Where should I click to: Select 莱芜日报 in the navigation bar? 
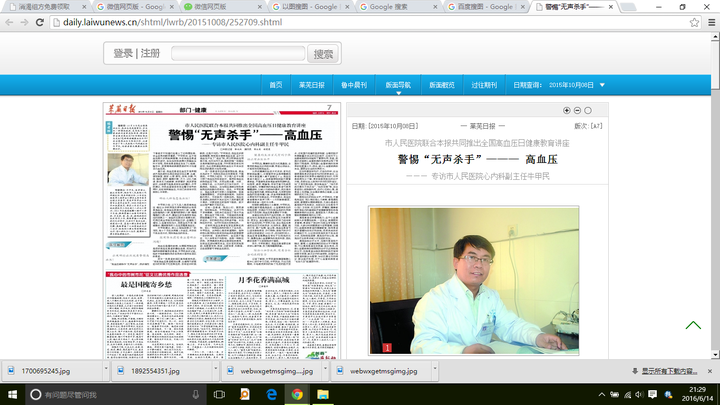tap(311, 86)
